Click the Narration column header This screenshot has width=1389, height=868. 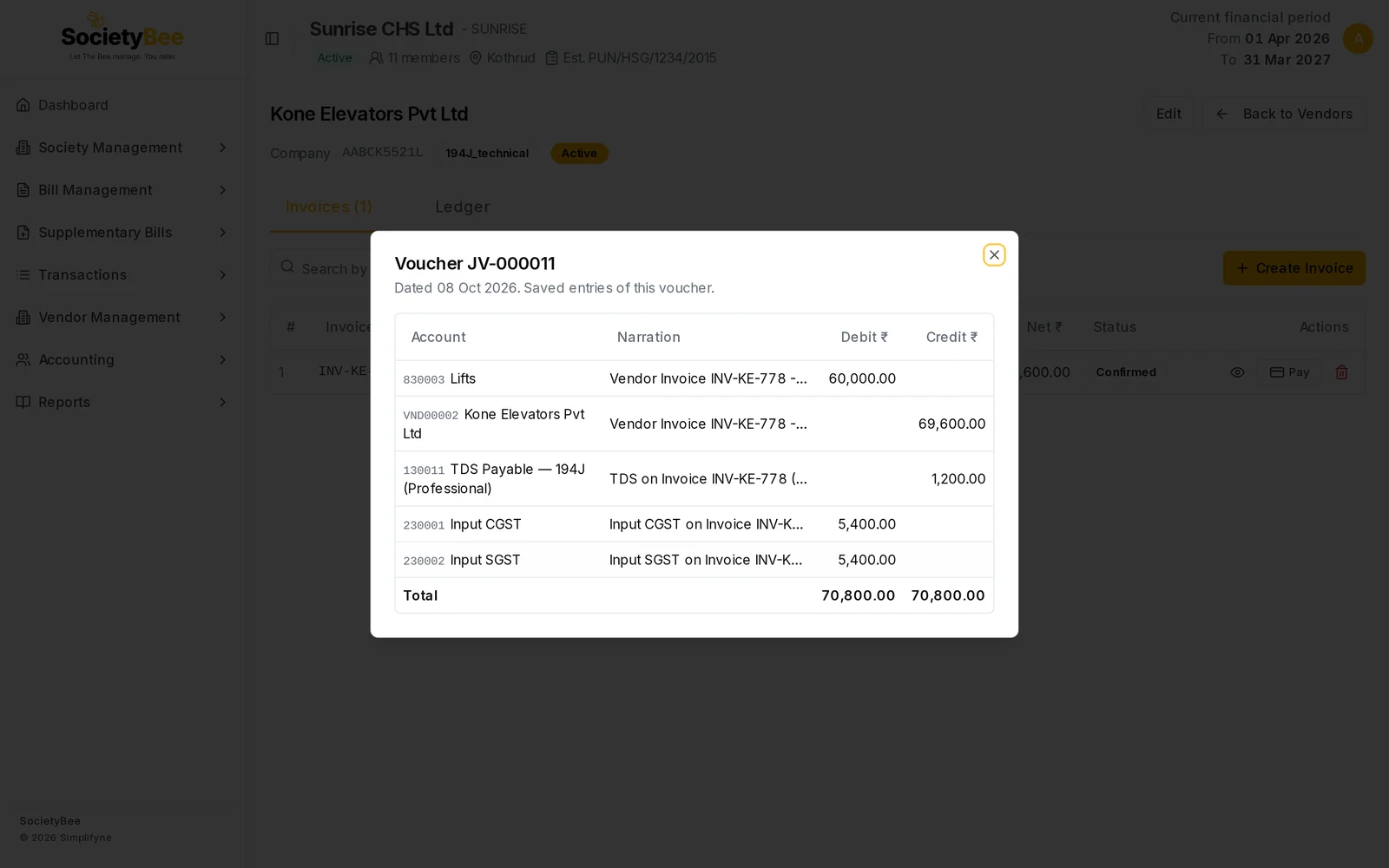click(648, 337)
